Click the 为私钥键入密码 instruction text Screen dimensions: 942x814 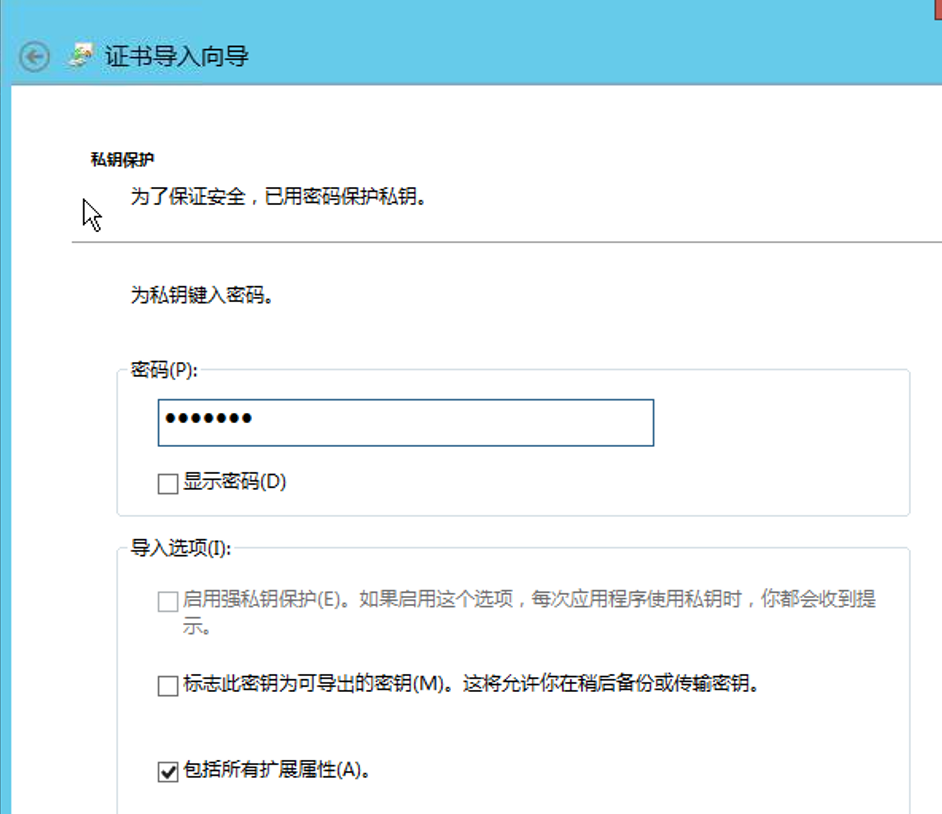click(202, 295)
